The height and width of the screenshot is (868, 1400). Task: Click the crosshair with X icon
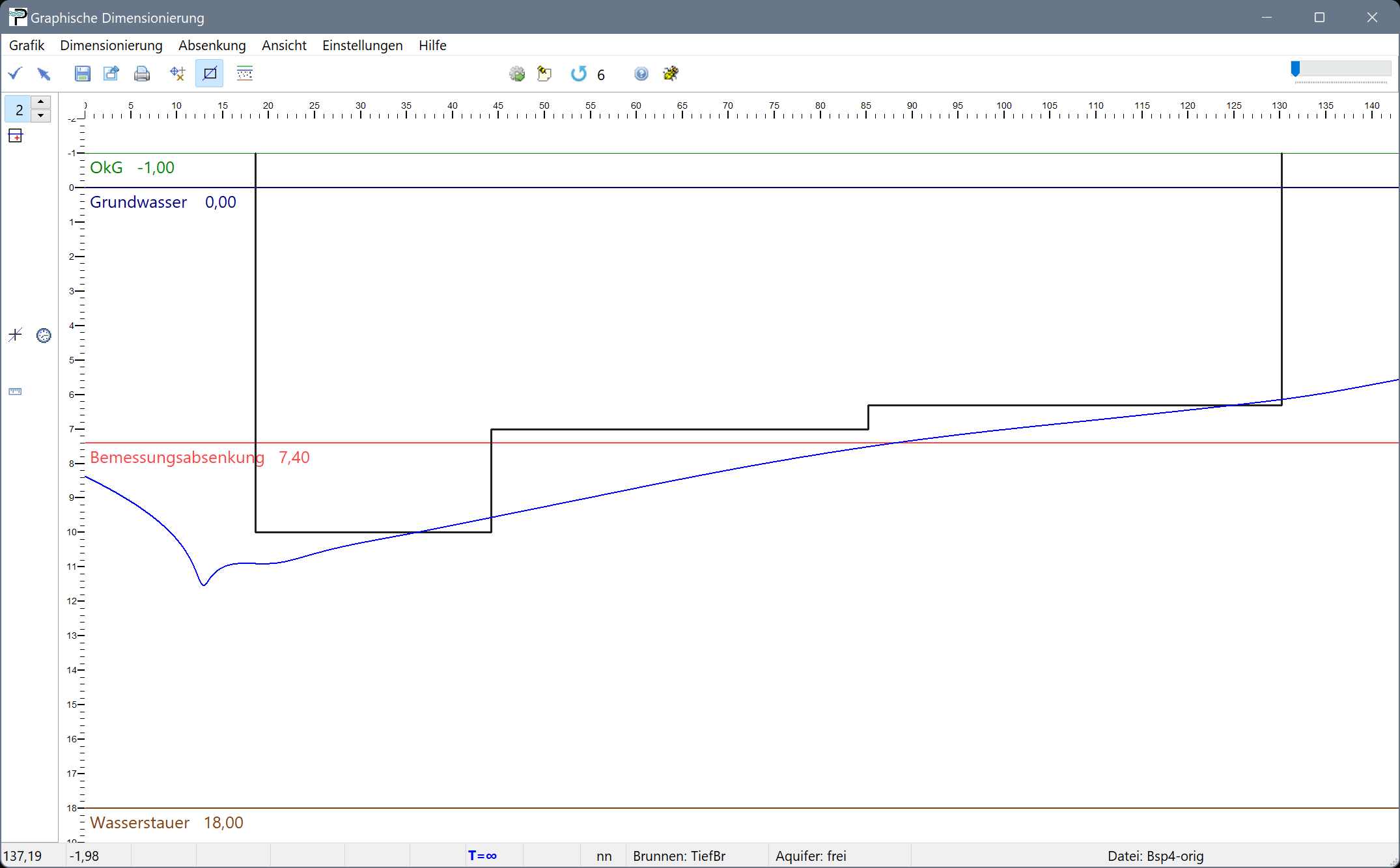pyautogui.click(x=177, y=74)
